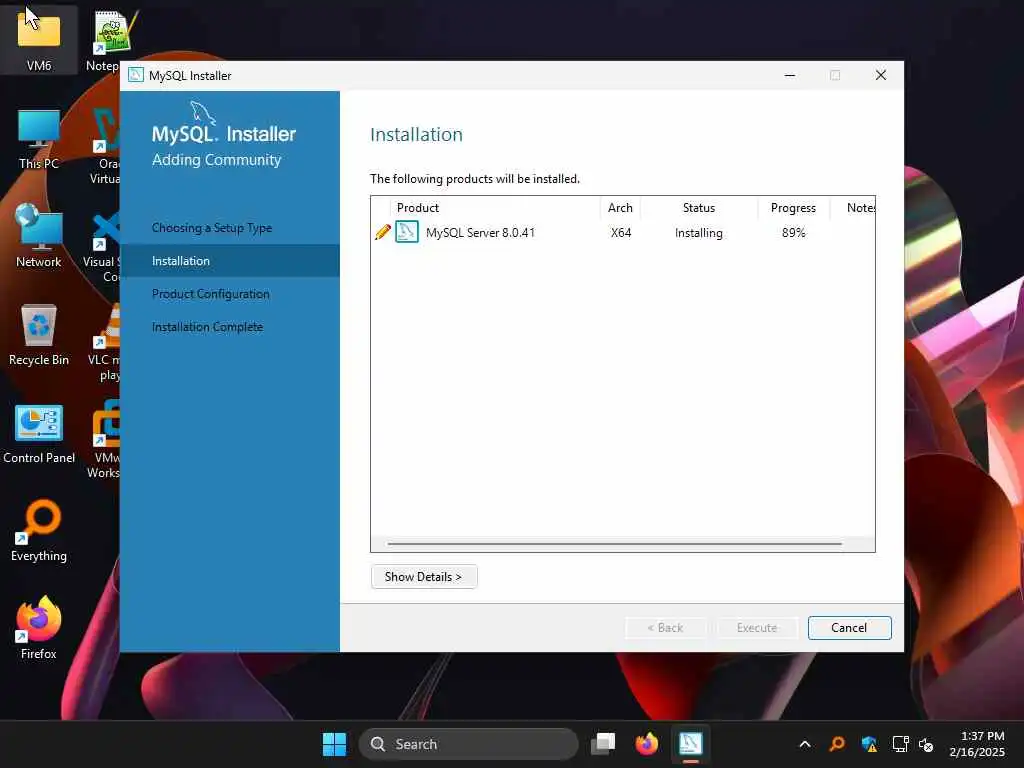Click the taskbar Search box

pos(468,744)
